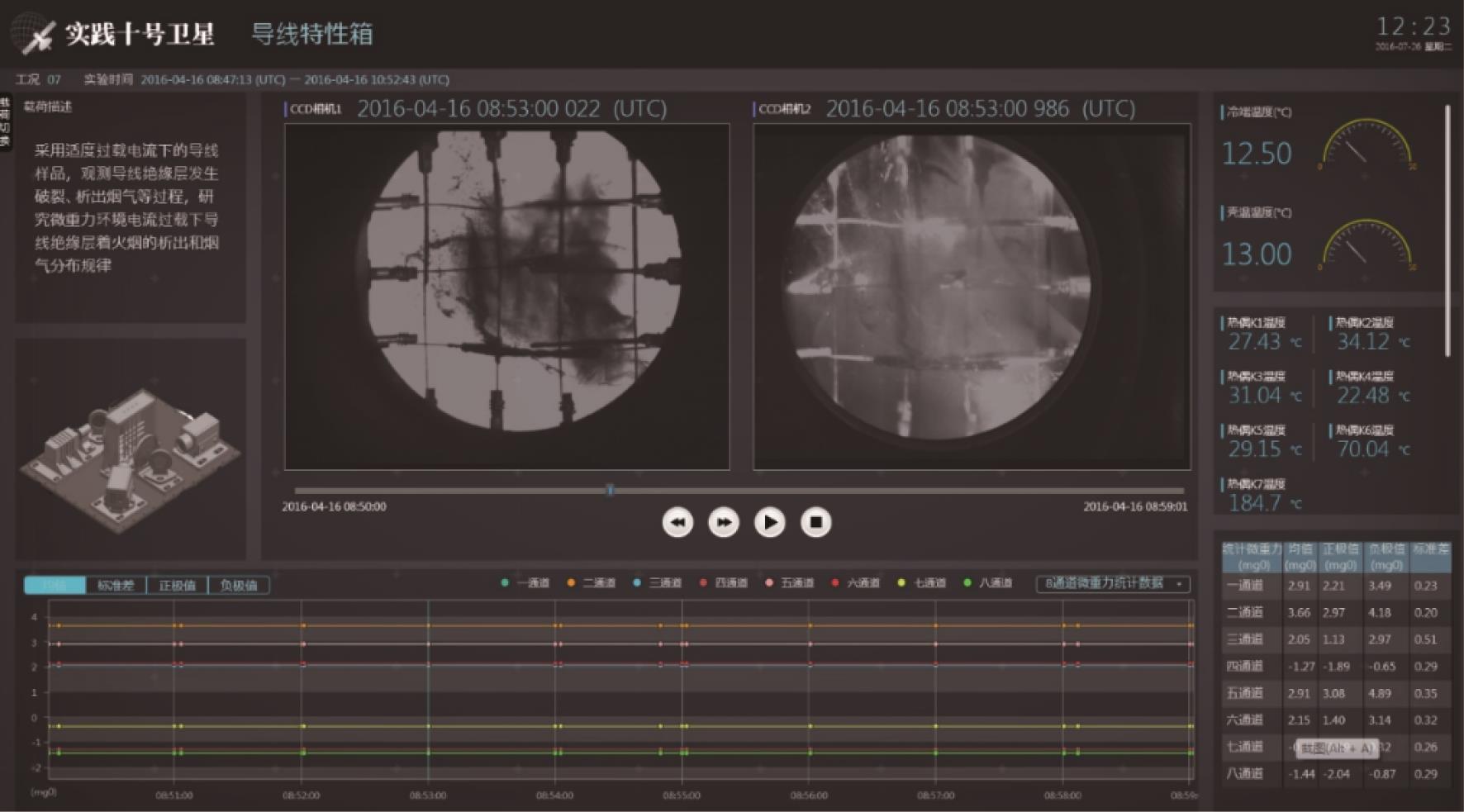This screenshot has width=1464, height=812.
Task: Switch chart to the 标准差 tab
Action: pyautogui.click(x=116, y=585)
